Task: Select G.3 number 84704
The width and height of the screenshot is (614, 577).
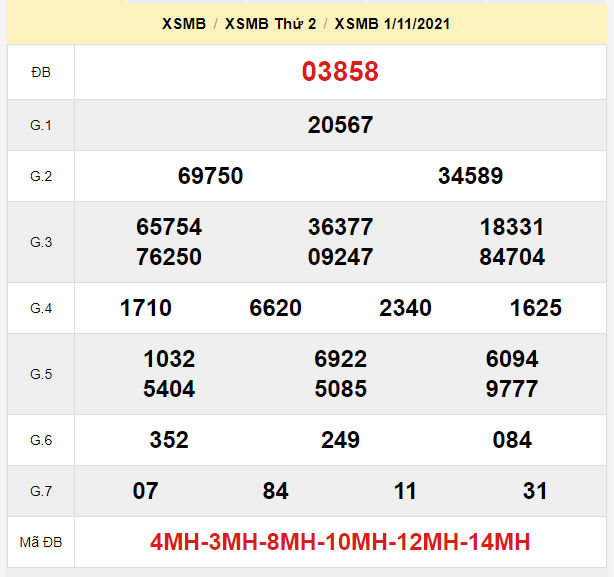Action: 512,257
